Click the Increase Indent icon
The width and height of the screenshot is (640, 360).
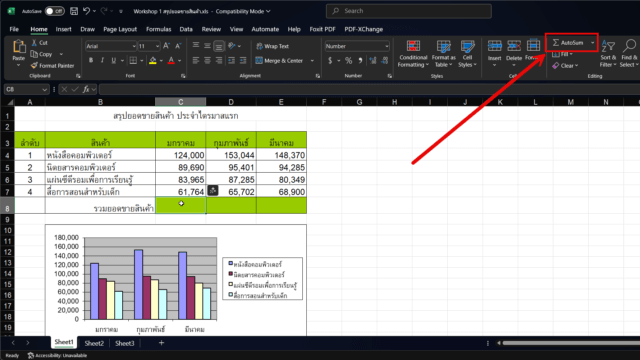[243, 60]
